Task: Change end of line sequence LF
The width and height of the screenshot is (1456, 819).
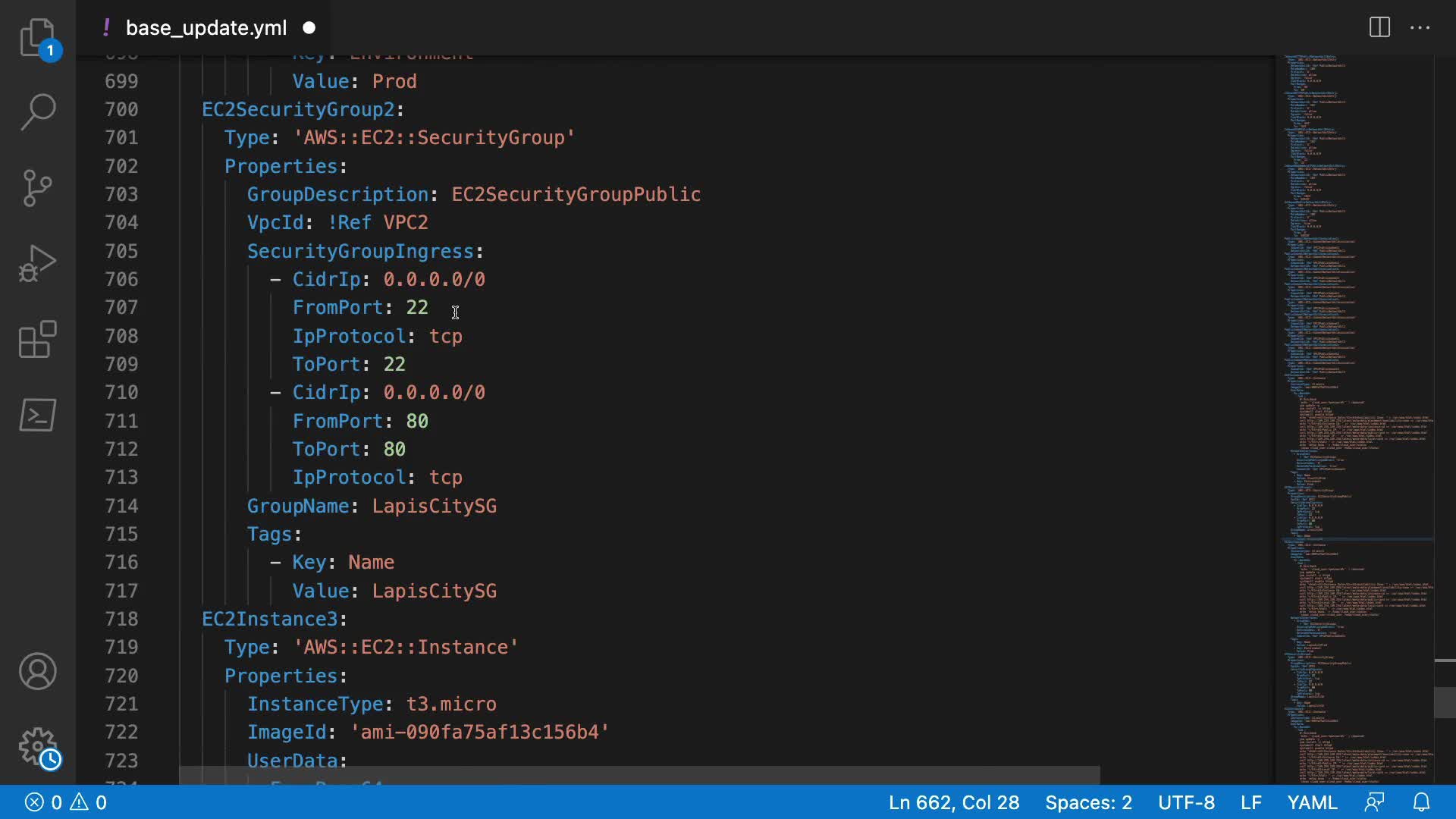Action: 1250,802
